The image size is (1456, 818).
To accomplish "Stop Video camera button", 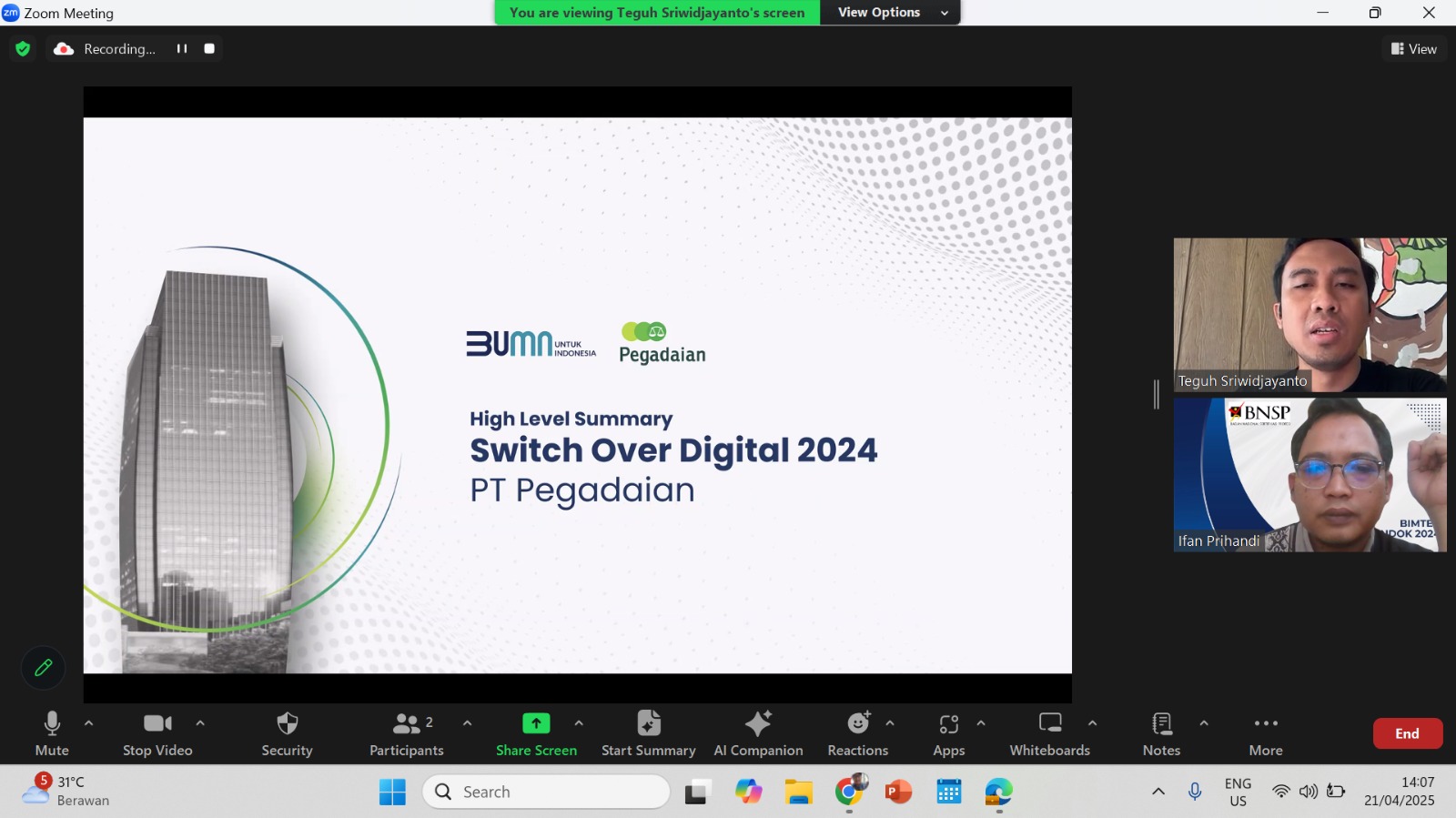I will 157,733.
